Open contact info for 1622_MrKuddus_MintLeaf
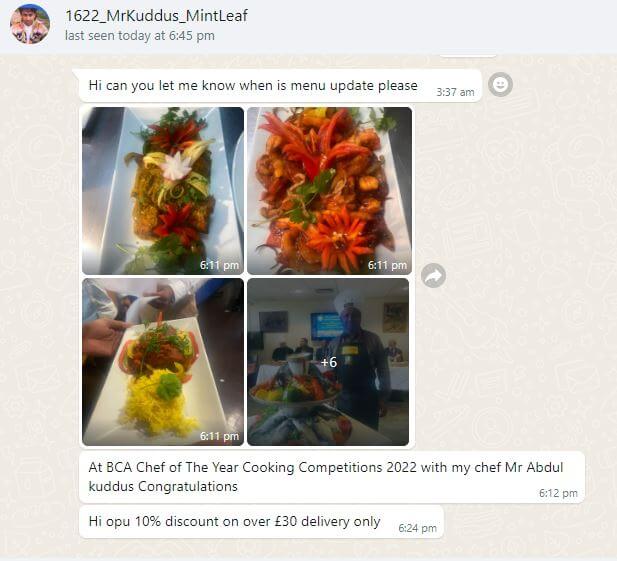The image size is (617, 561). point(156,16)
